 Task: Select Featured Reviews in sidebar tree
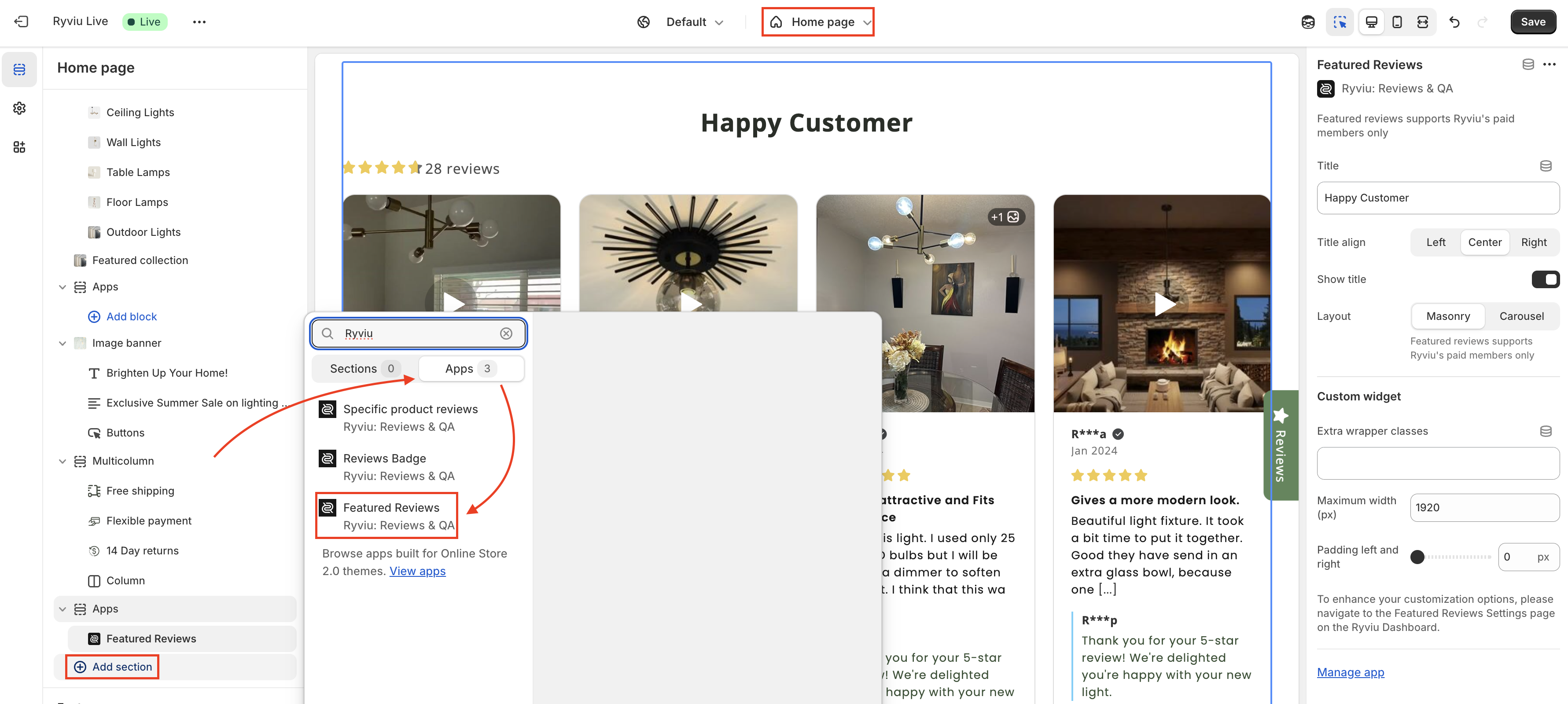[x=182, y=639]
